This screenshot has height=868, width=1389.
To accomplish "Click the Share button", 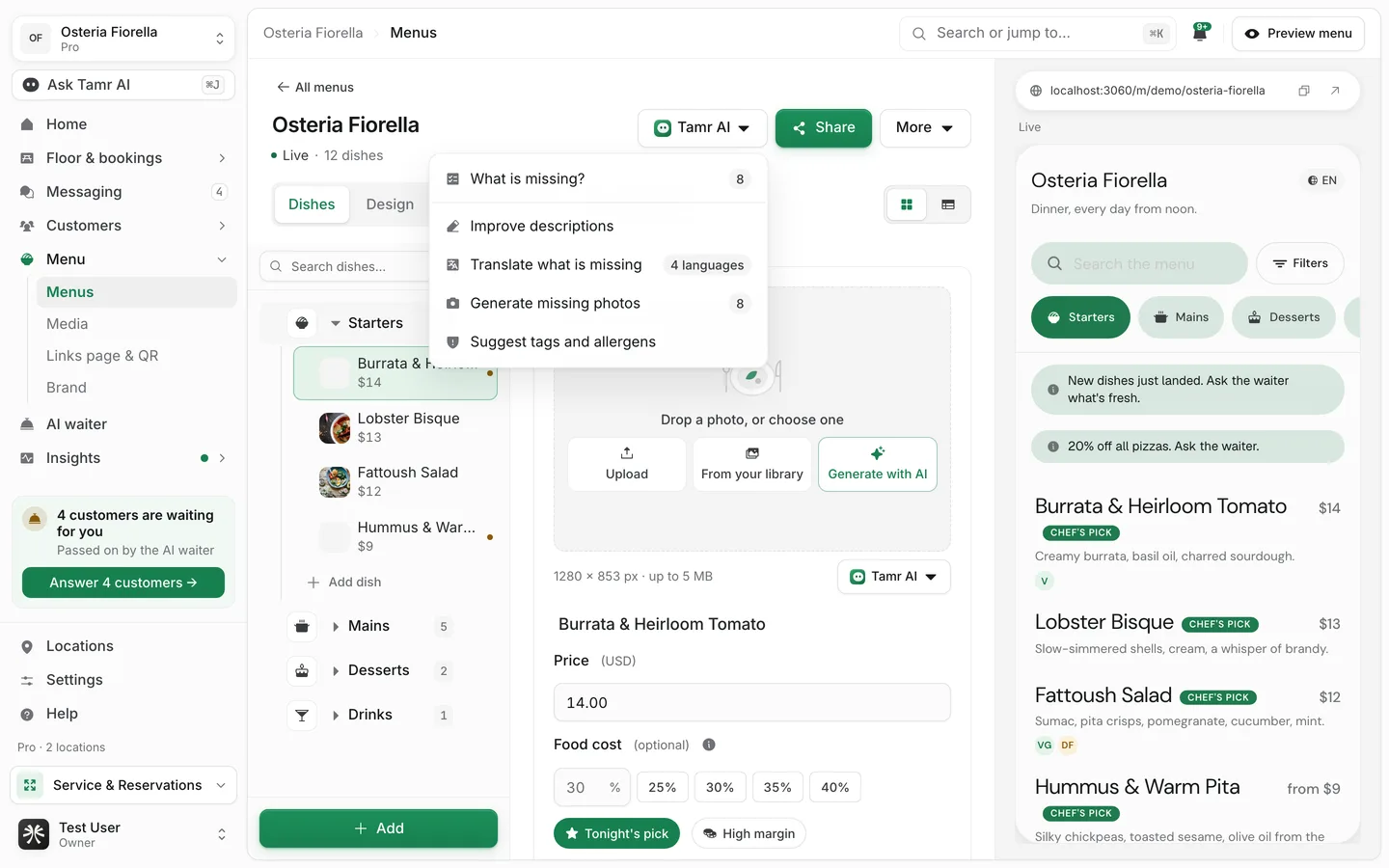I will (x=824, y=127).
